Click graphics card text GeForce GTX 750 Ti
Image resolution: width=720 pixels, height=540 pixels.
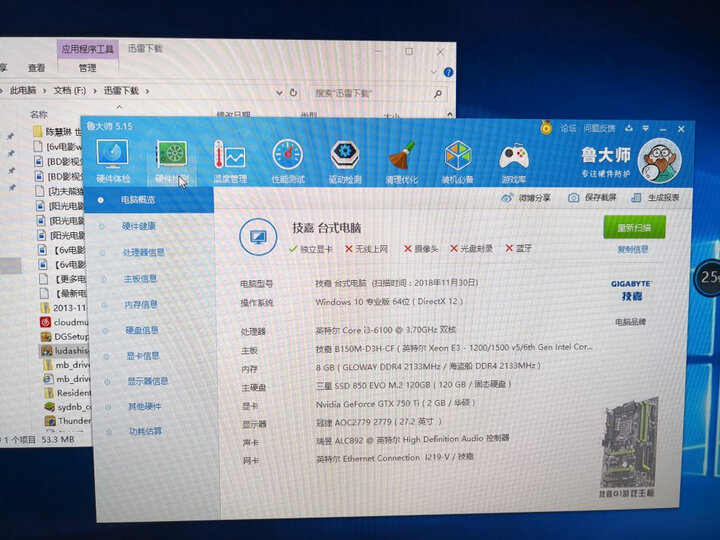coord(395,404)
